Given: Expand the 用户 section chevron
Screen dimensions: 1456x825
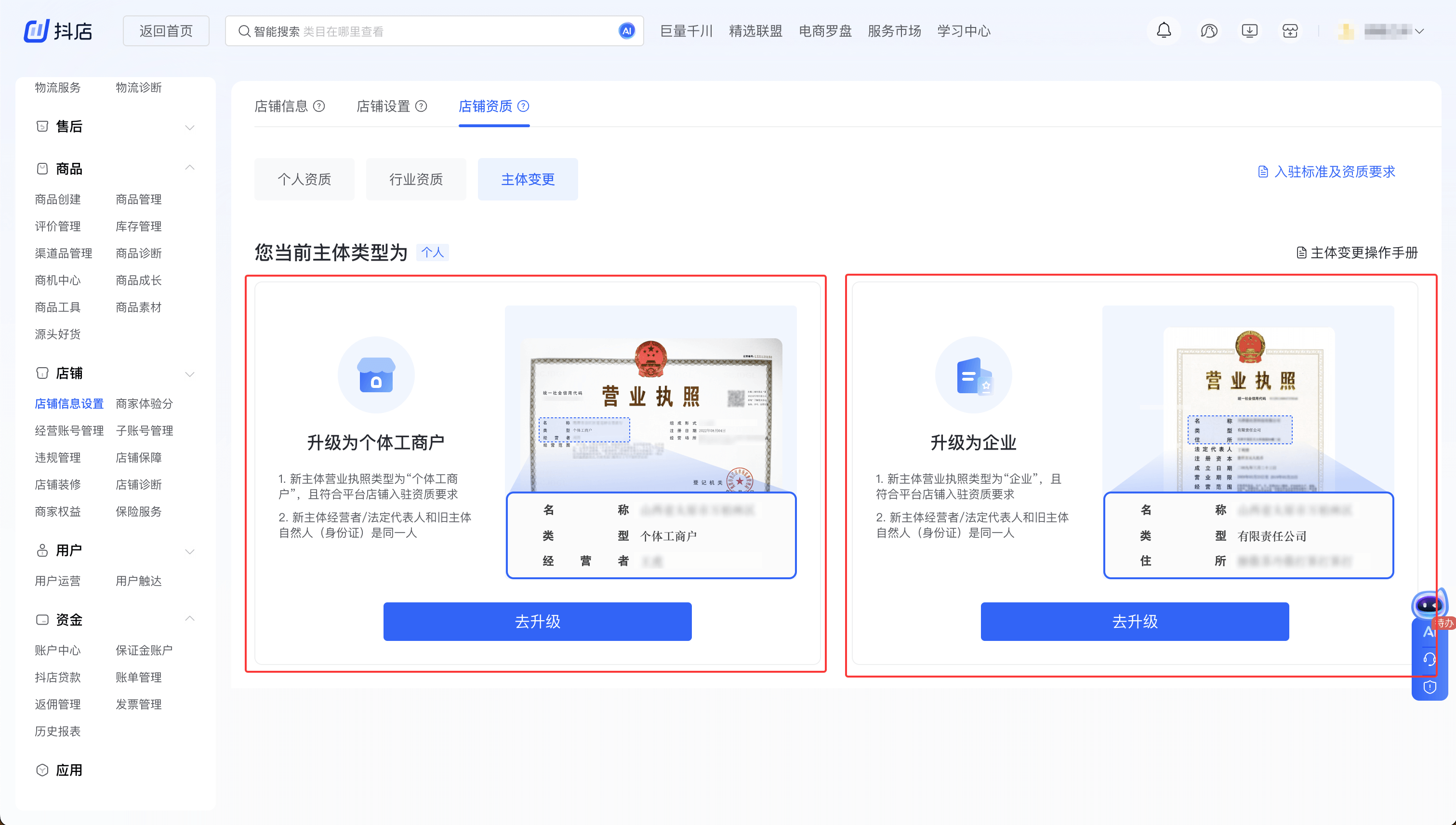Looking at the screenshot, I should click(190, 551).
